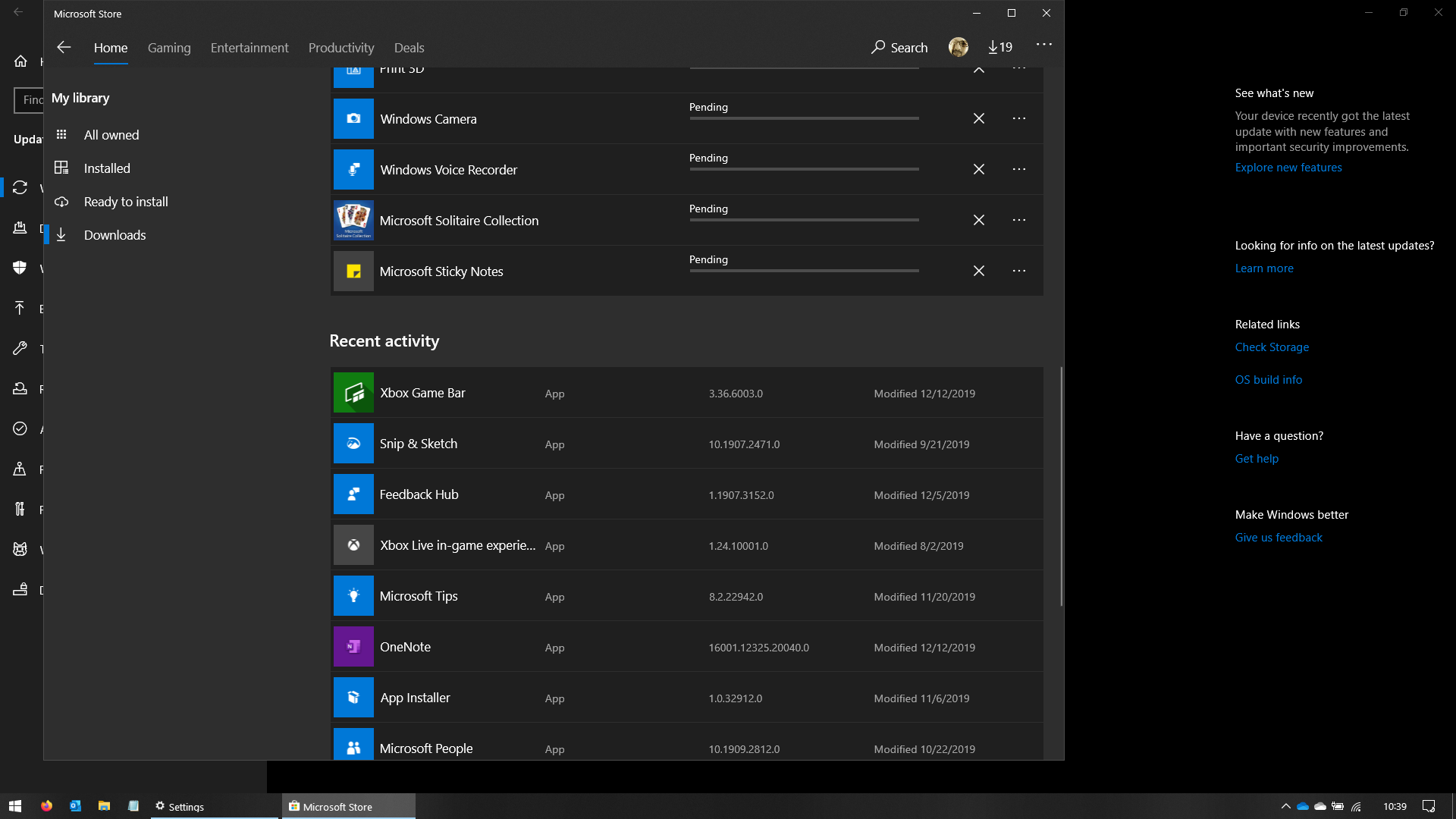The width and height of the screenshot is (1456, 819).
Task: Cancel the Microsoft Sticky Notes download
Action: click(x=979, y=271)
